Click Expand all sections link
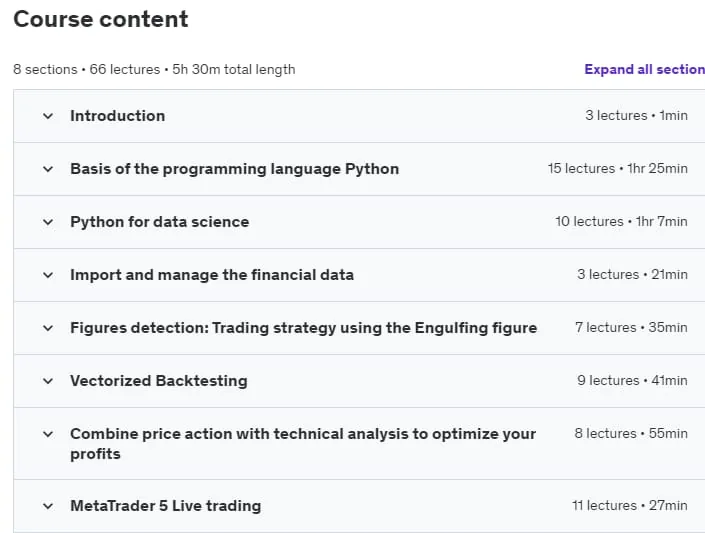The width and height of the screenshot is (705, 533). pos(644,69)
